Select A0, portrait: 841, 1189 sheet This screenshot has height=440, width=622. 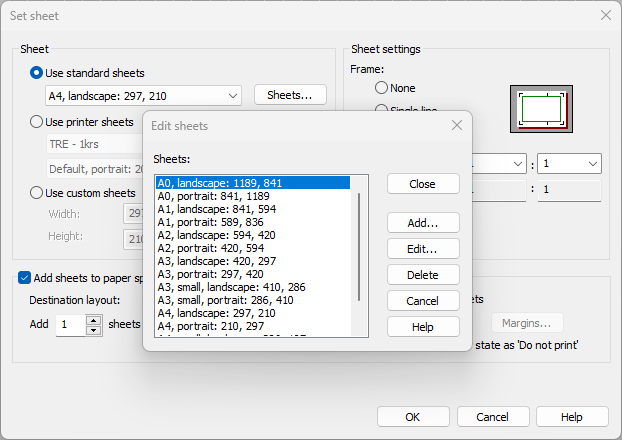pos(213,196)
